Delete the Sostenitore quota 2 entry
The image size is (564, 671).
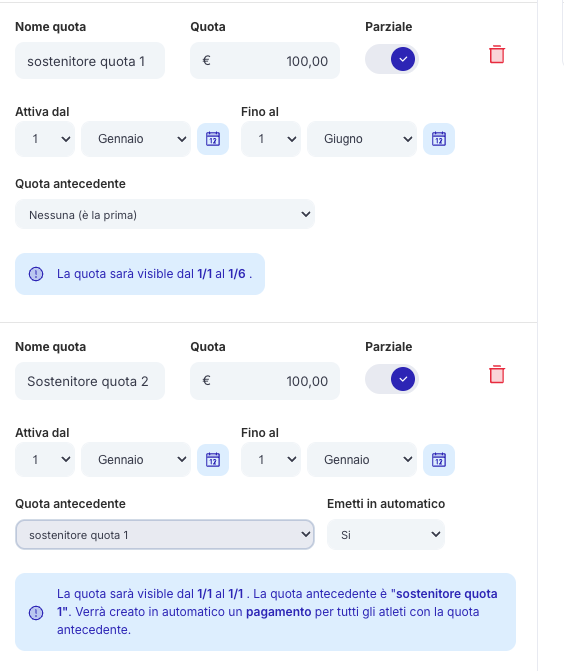pos(497,375)
